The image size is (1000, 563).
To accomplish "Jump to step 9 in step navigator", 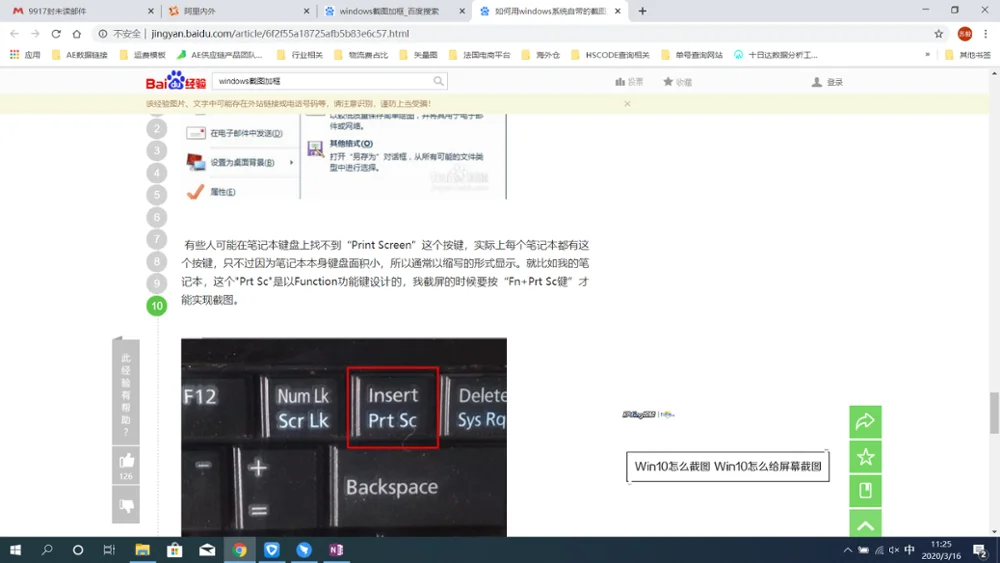I will click(x=157, y=283).
